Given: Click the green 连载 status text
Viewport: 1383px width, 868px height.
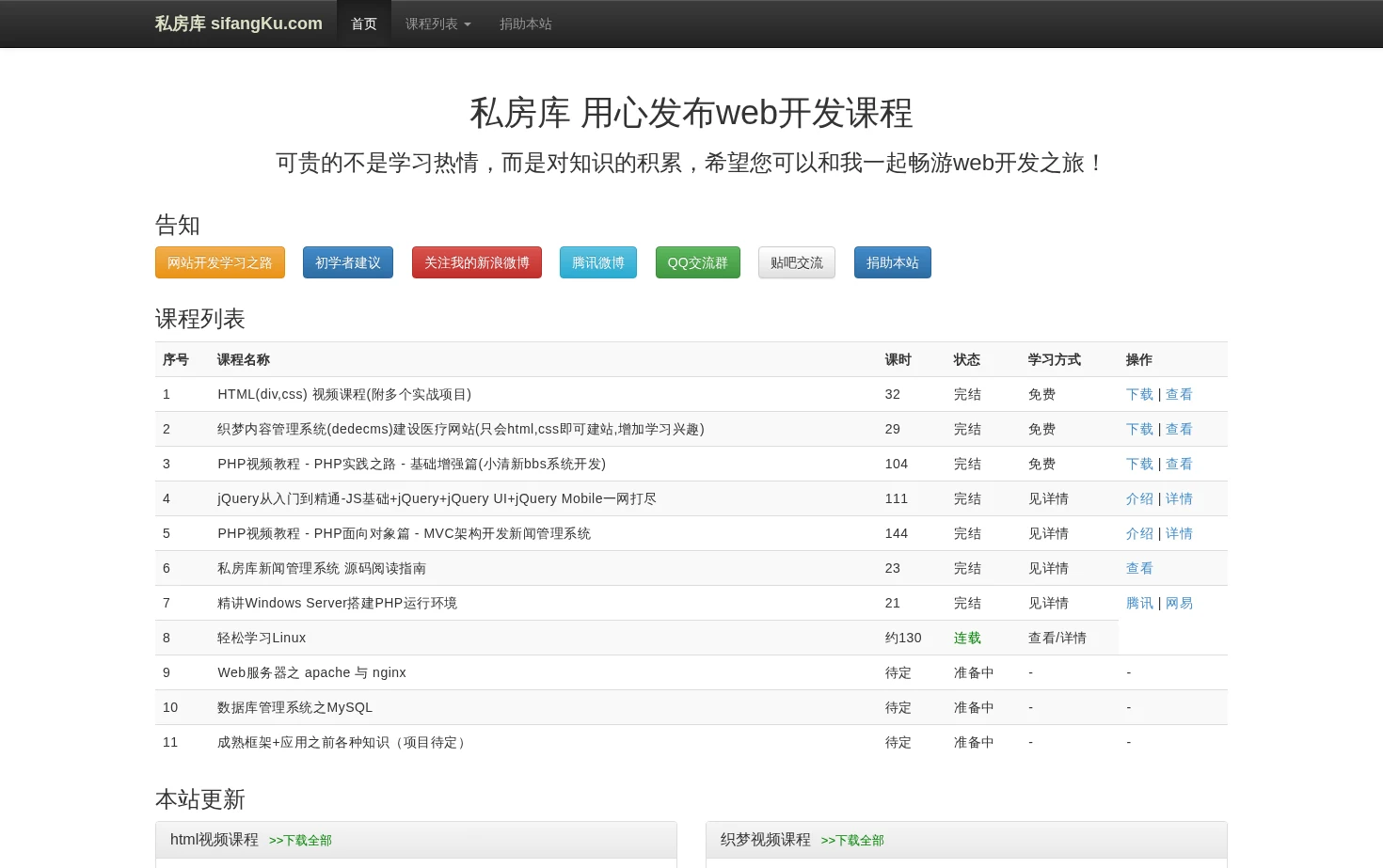Looking at the screenshot, I should 967,638.
